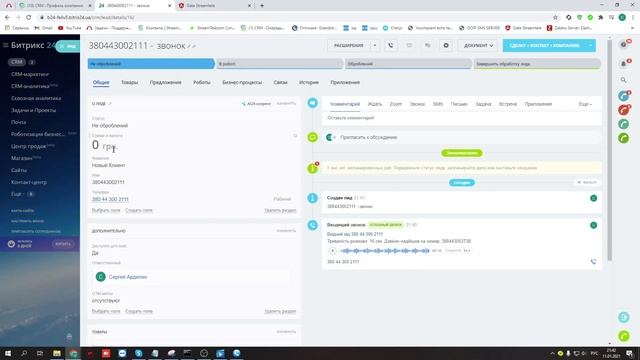The image size is (640, 360).
Task: Switch to the История tab
Action: coord(309,82)
